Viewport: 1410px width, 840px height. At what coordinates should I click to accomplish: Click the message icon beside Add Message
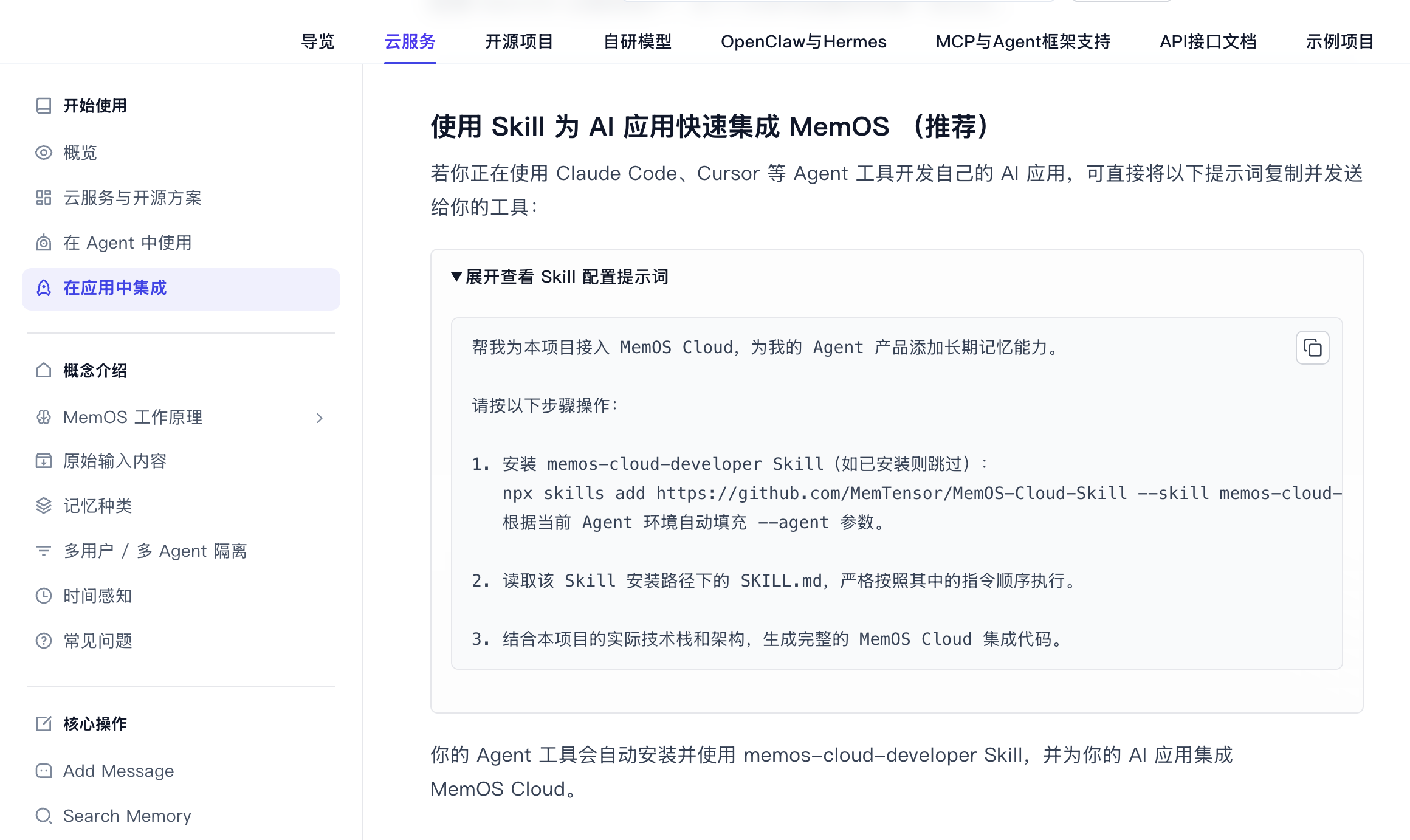[44, 771]
